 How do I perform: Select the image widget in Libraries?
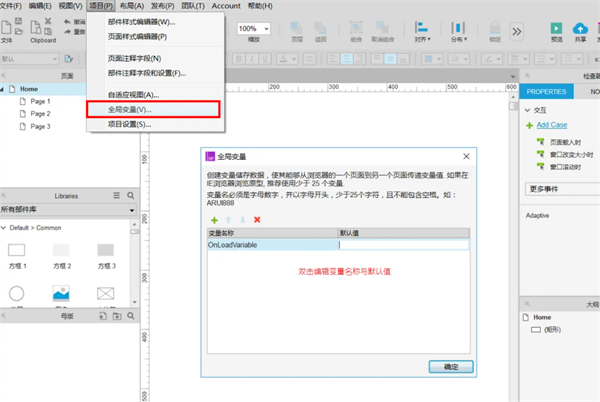[61, 294]
